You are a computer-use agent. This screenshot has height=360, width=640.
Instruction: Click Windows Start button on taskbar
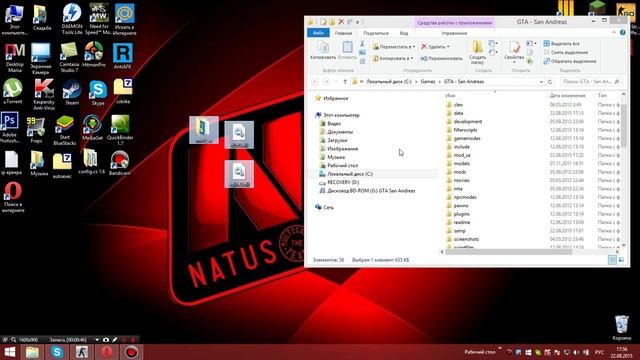pyautogui.click(x=9, y=352)
